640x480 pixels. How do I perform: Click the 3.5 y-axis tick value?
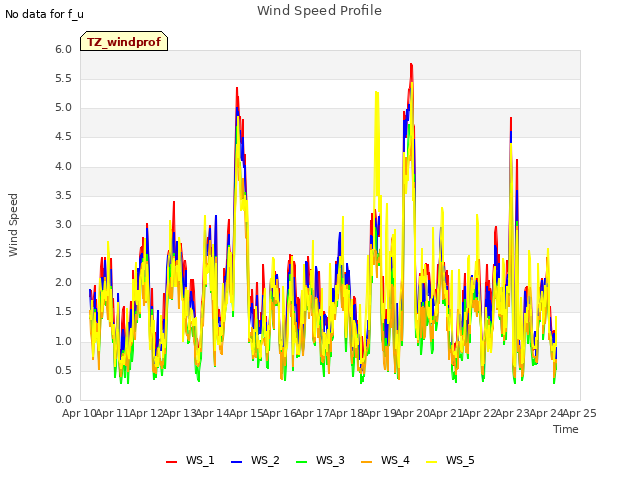pyautogui.click(x=63, y=196)
